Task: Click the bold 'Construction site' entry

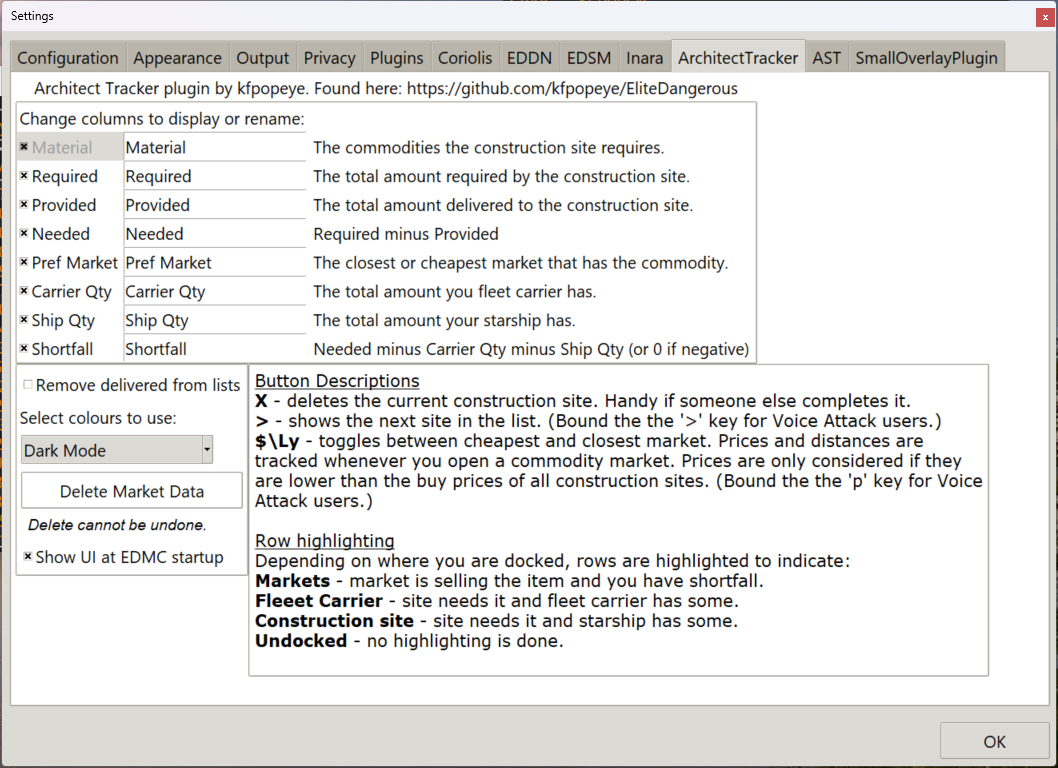Action: point(335,622)
